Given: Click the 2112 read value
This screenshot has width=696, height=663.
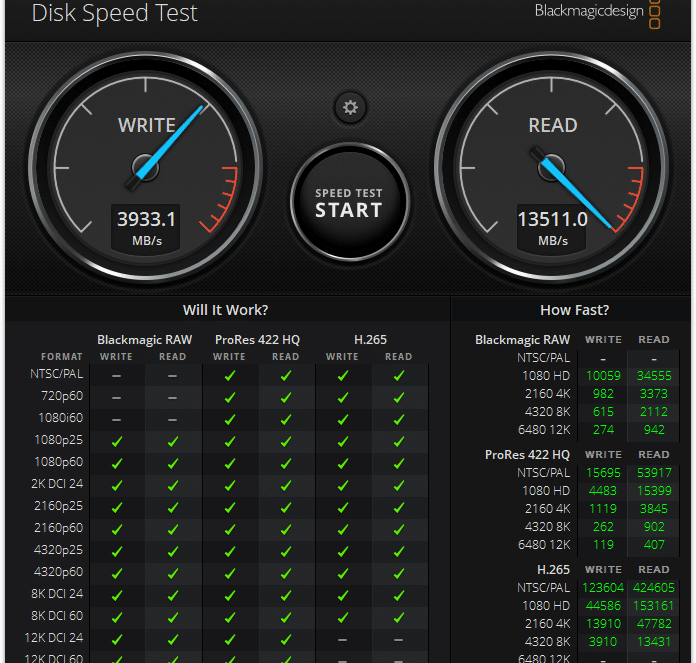Looking at the screenshot, I should (x=654, y=412).
